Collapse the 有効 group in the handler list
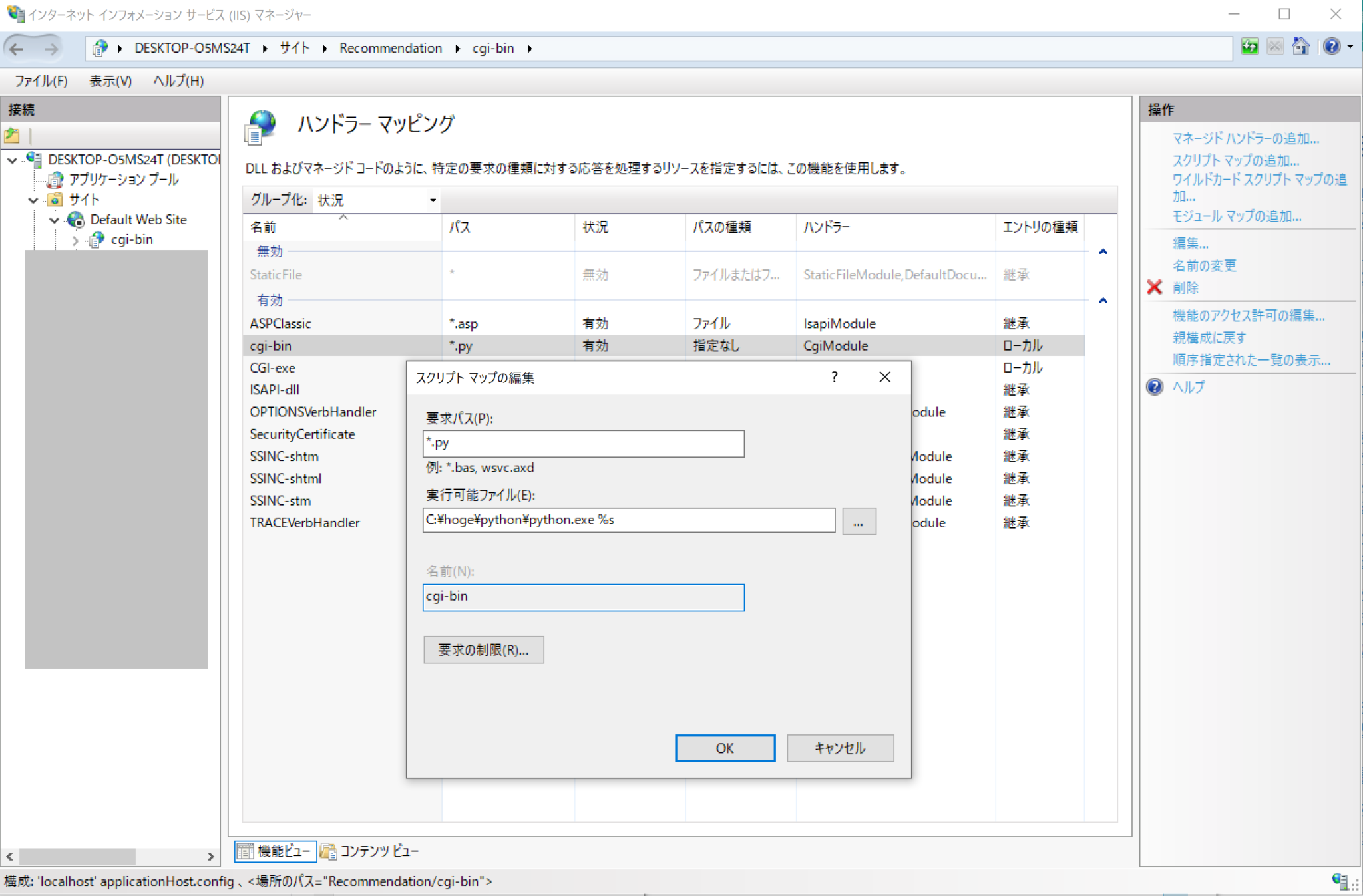Viewport: 1363px width, 896px height. coord(1103,300)
